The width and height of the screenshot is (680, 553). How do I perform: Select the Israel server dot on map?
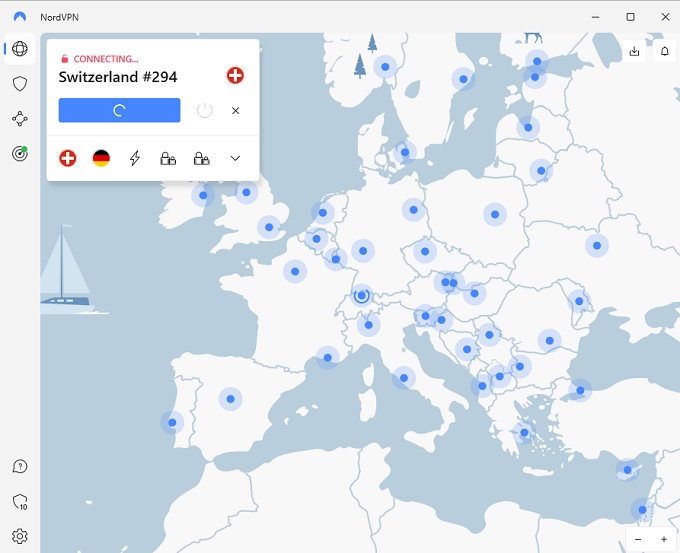click(x=642, y=510)
